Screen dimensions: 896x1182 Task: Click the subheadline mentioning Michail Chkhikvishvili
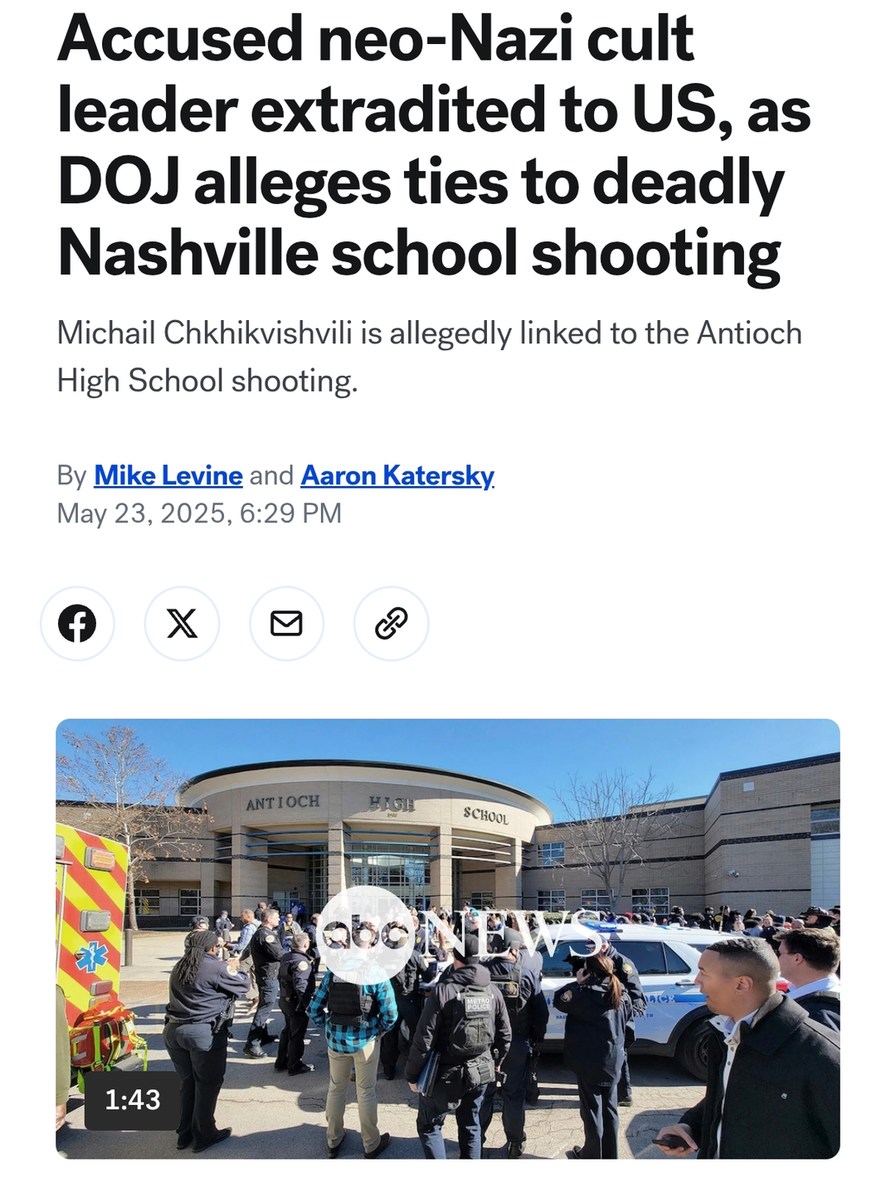430,357
